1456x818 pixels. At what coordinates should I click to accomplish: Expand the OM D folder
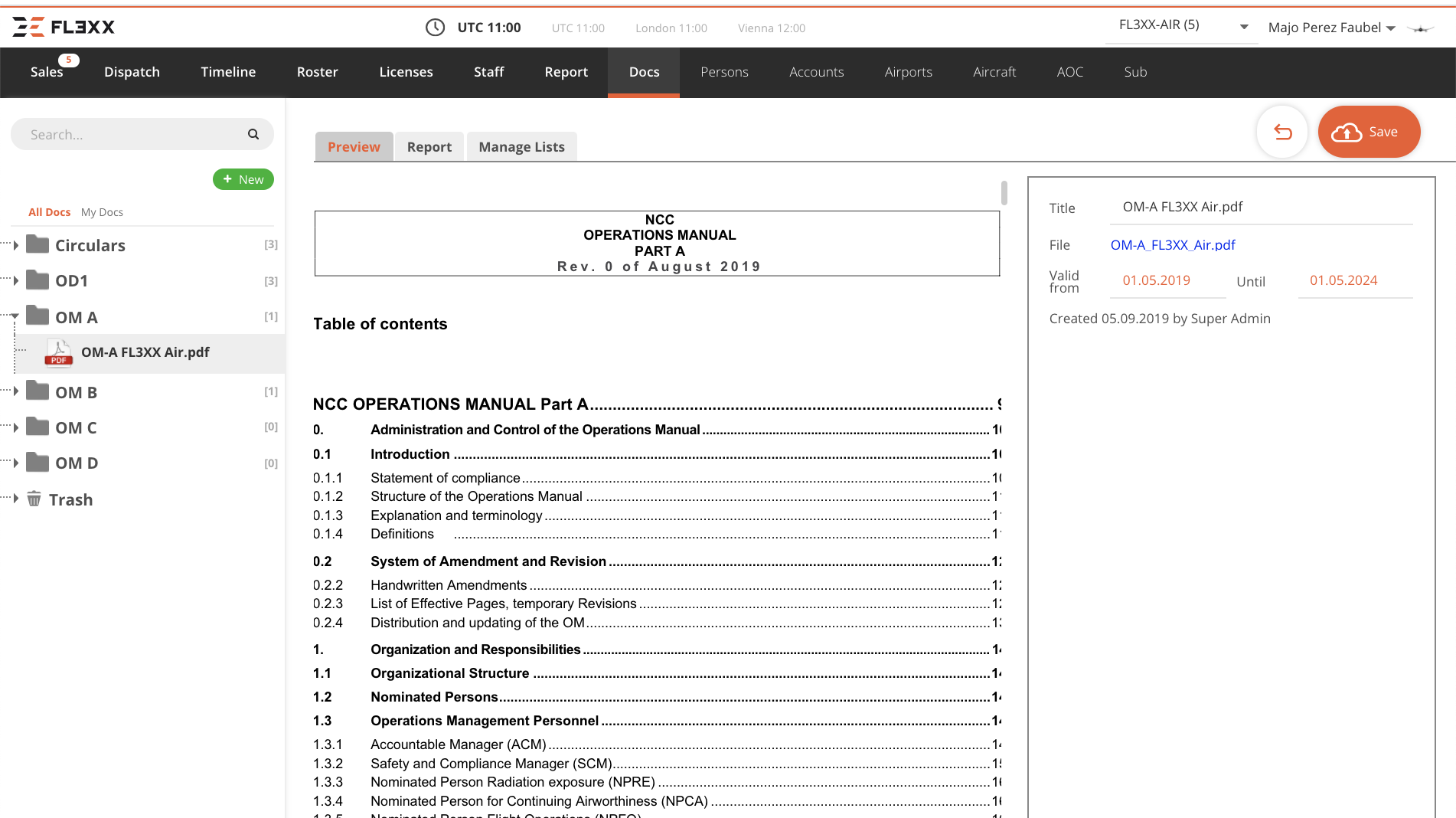(16, 463)
